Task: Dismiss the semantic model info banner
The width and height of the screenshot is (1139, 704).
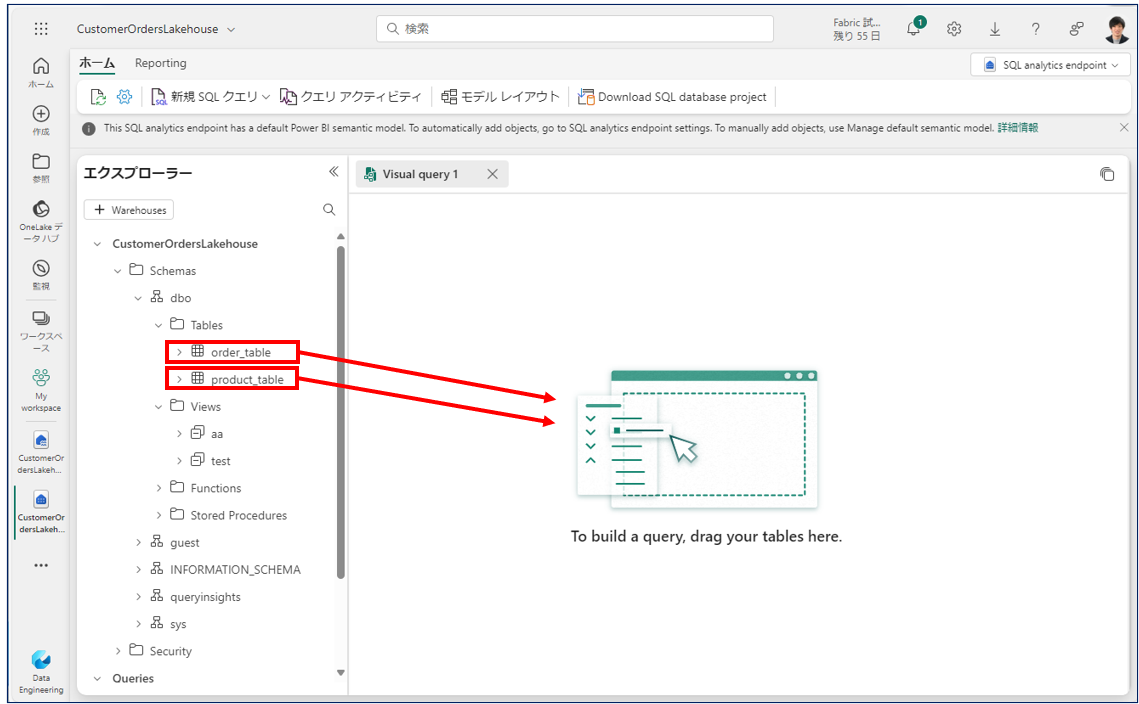Action: pyautogui.click(x=1124, y=127)
